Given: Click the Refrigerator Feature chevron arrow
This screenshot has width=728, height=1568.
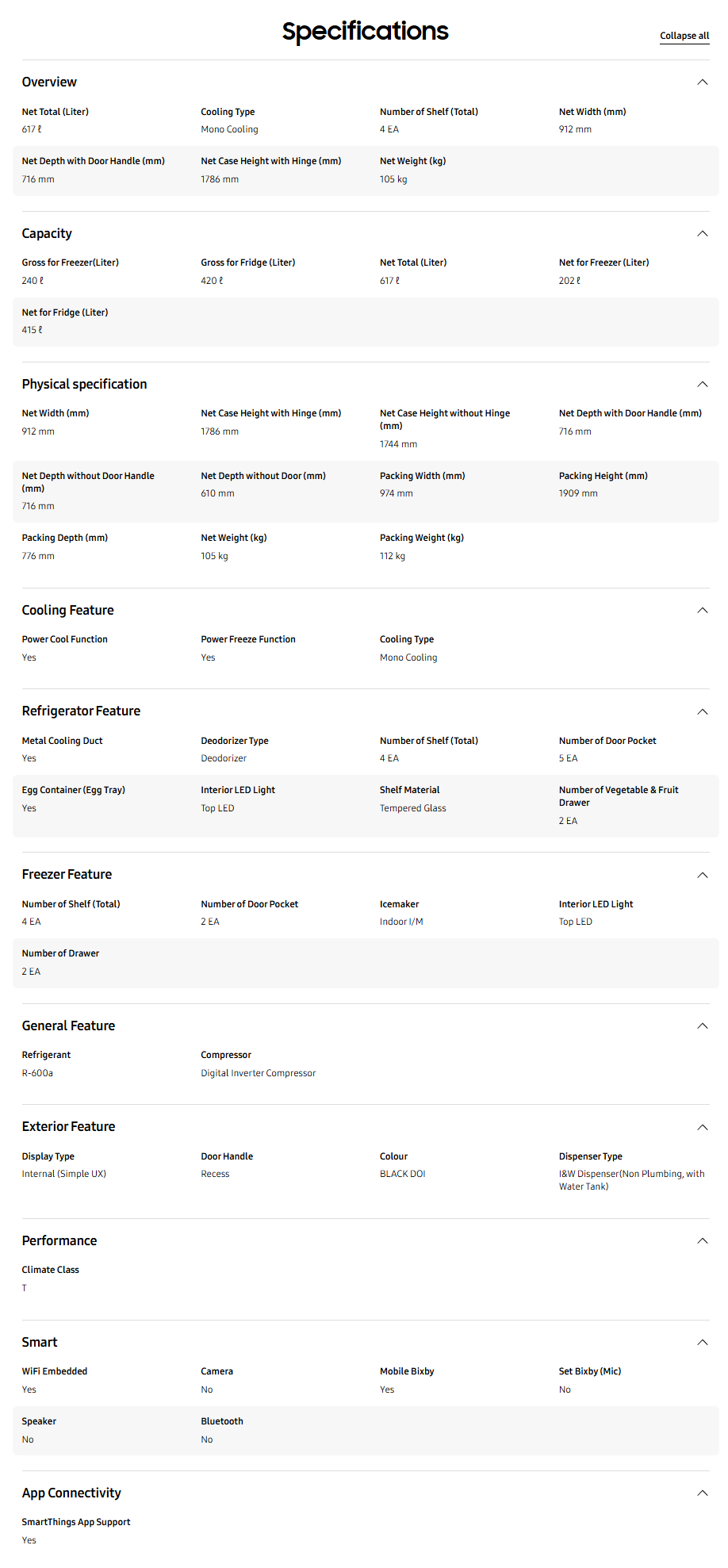Looking at the screenshot, I should click(x=702, y=711).
